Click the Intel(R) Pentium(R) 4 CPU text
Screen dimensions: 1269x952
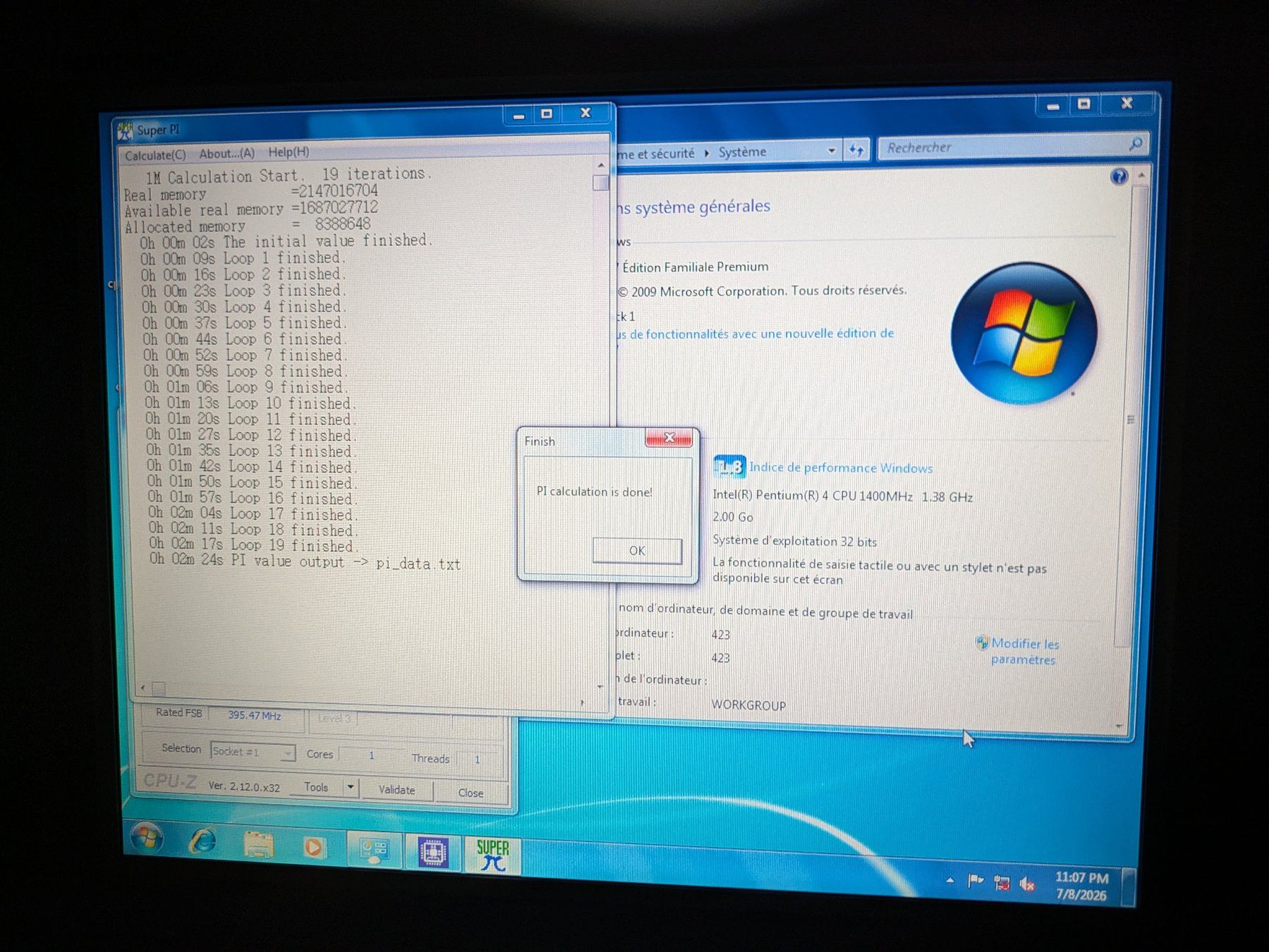pos(842,496)
